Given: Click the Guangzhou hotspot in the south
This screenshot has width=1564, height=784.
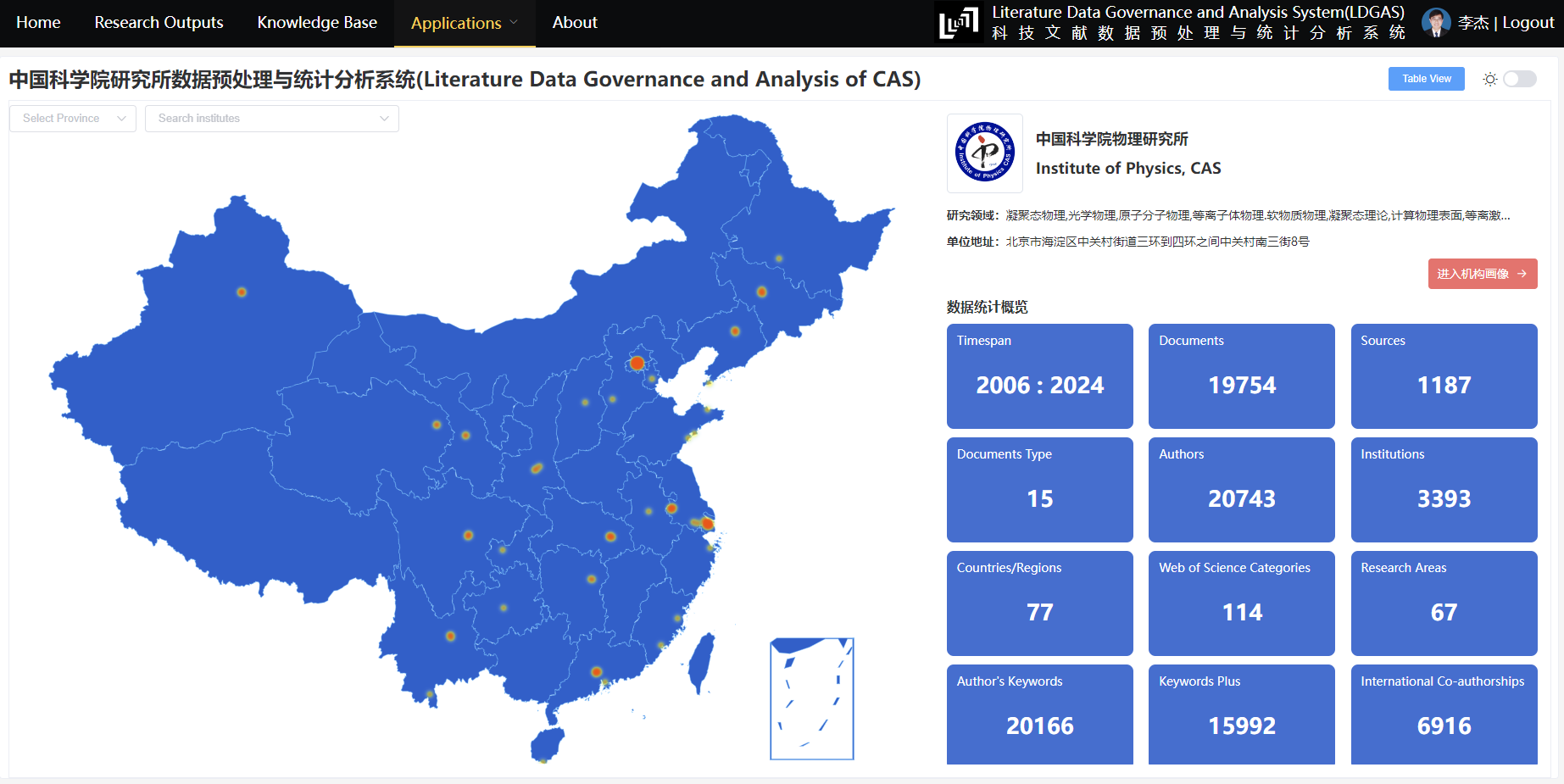Looking at the screenshot, I should (x=597, y=672).
